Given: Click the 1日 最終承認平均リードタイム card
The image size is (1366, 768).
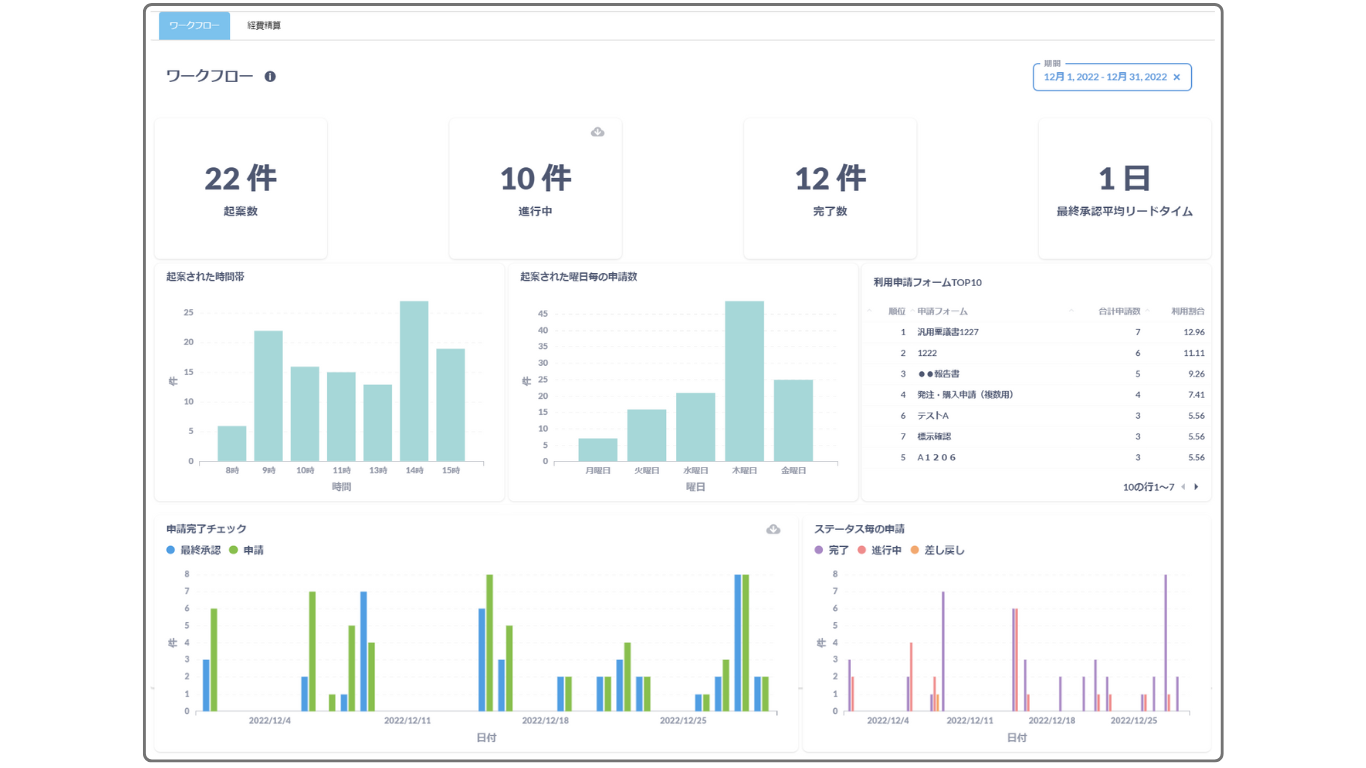Looking at the screenshot, I should [1124, 189].
